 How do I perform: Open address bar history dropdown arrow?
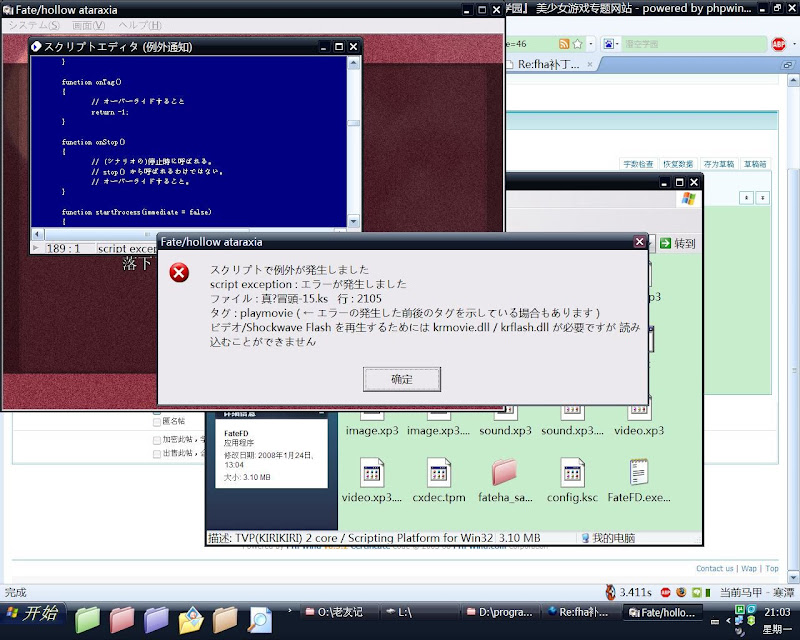point(591,44)
